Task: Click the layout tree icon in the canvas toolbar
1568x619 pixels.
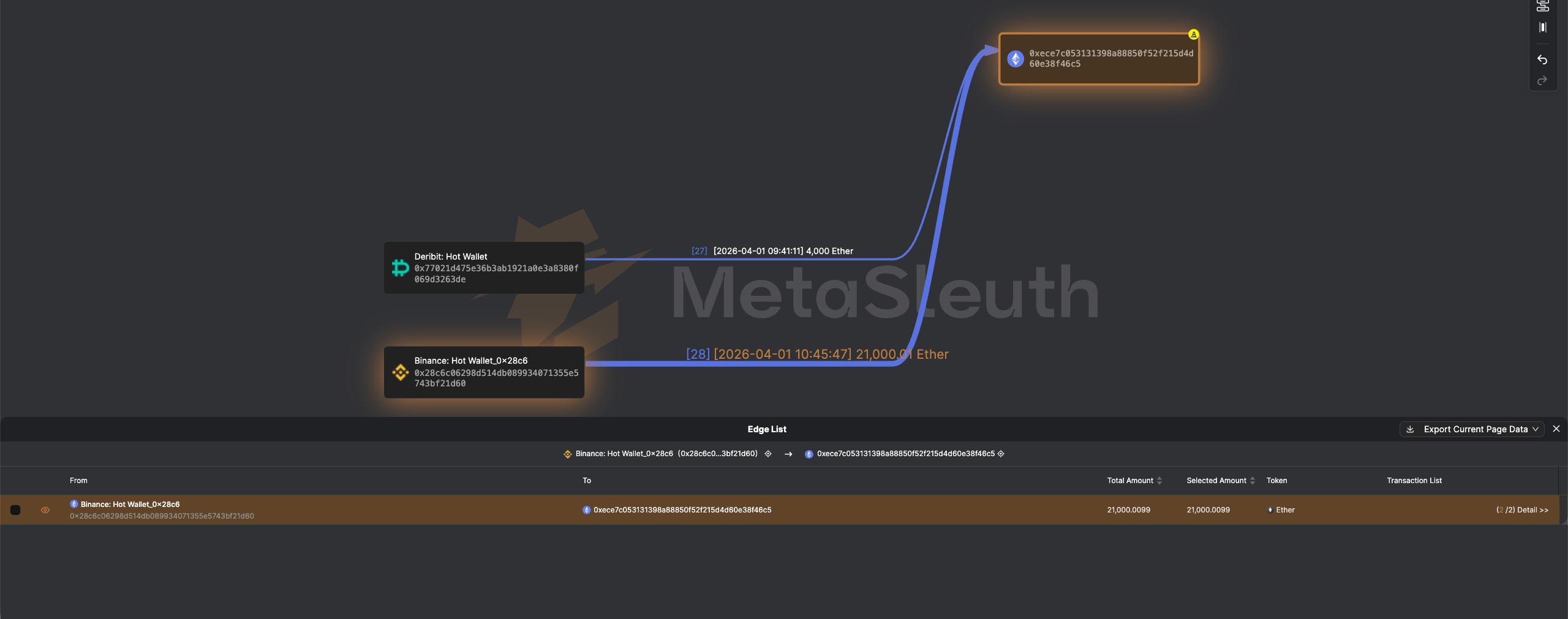Action: [x=1542, y=6]
